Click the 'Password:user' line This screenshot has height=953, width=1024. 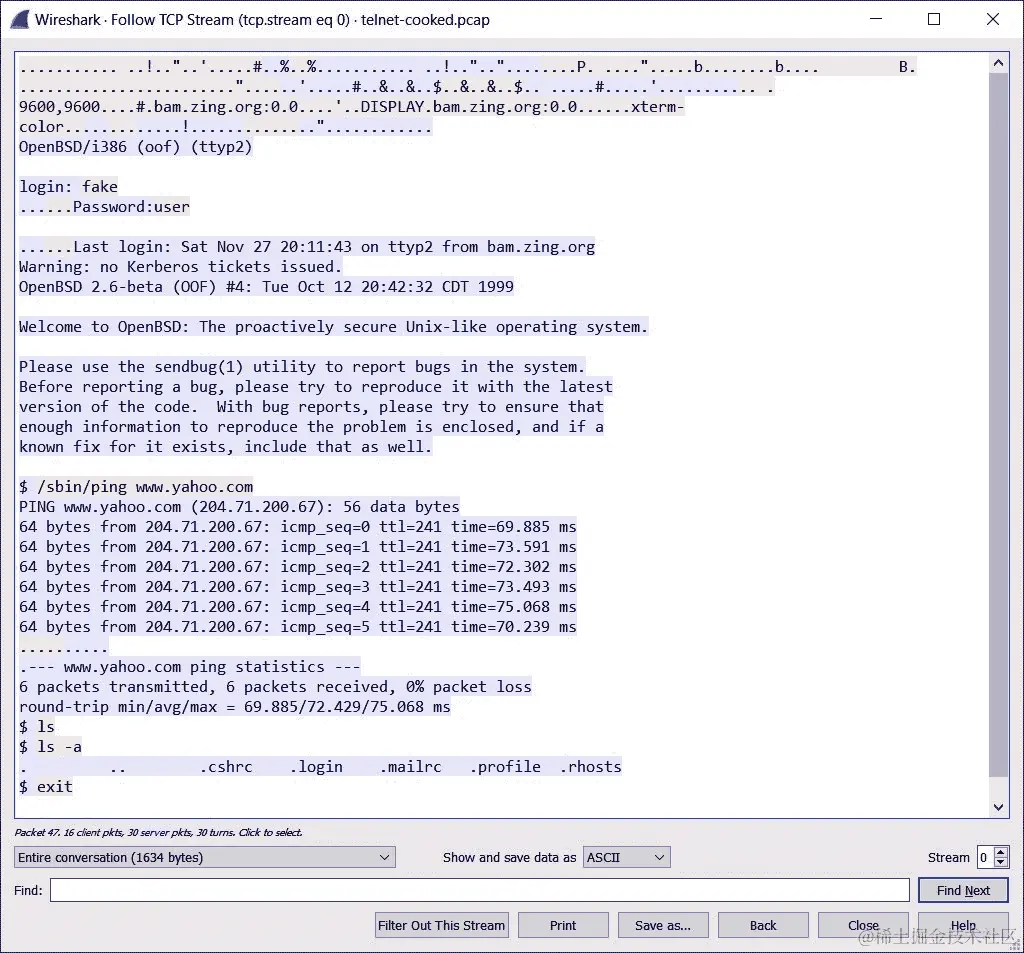[104, 207]
